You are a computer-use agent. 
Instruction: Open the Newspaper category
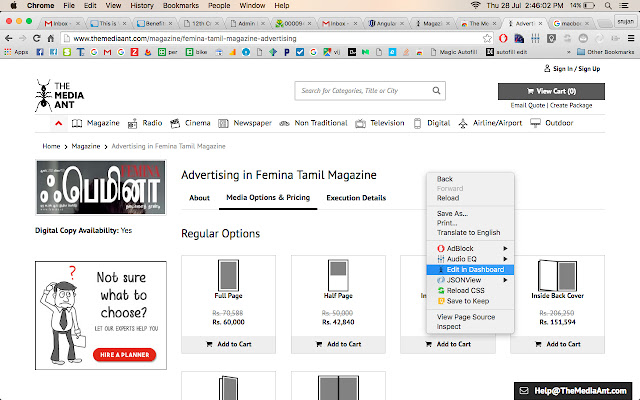pyautogui.click(x=245, y=123)
